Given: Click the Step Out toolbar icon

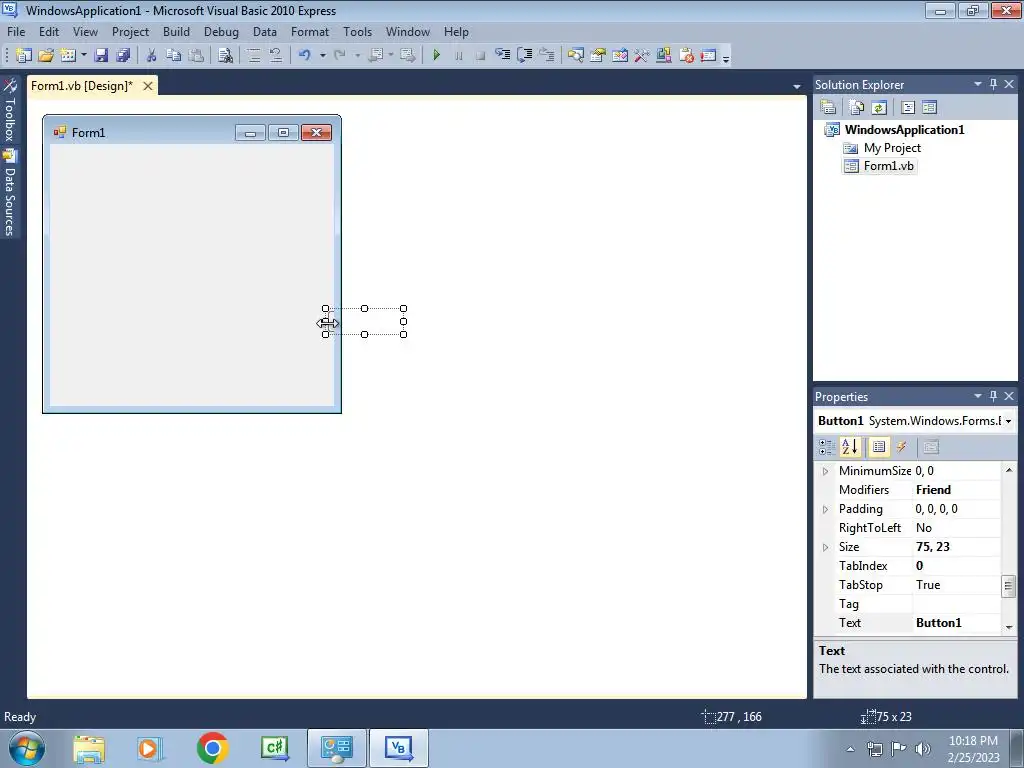Looking at the screenshot, I should coord(547,56).
